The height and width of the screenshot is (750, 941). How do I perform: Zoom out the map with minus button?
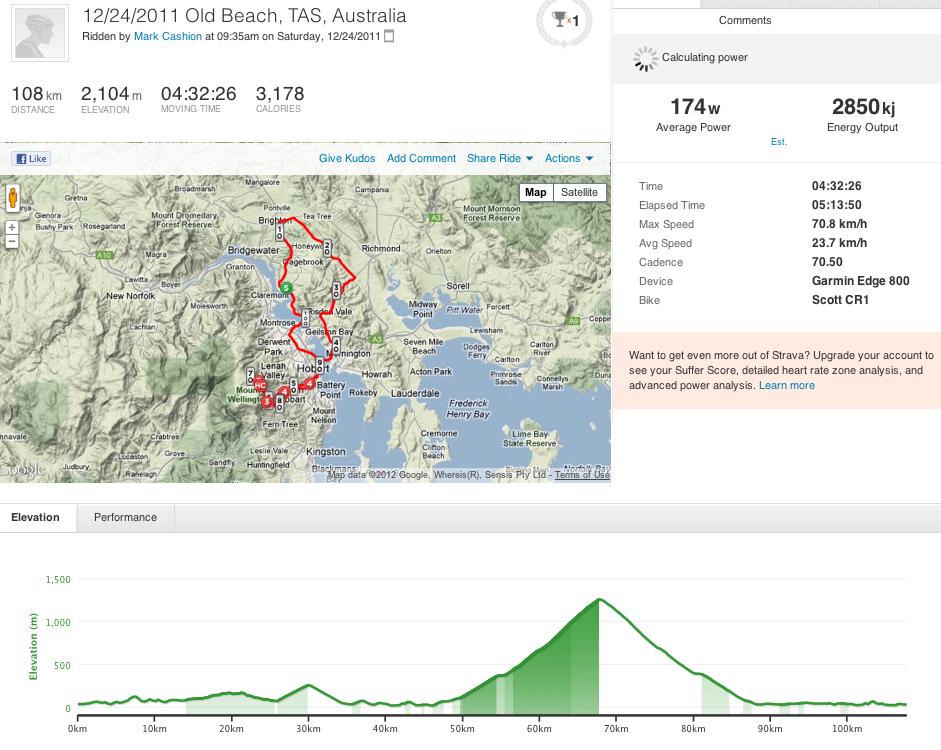point(12,241)
